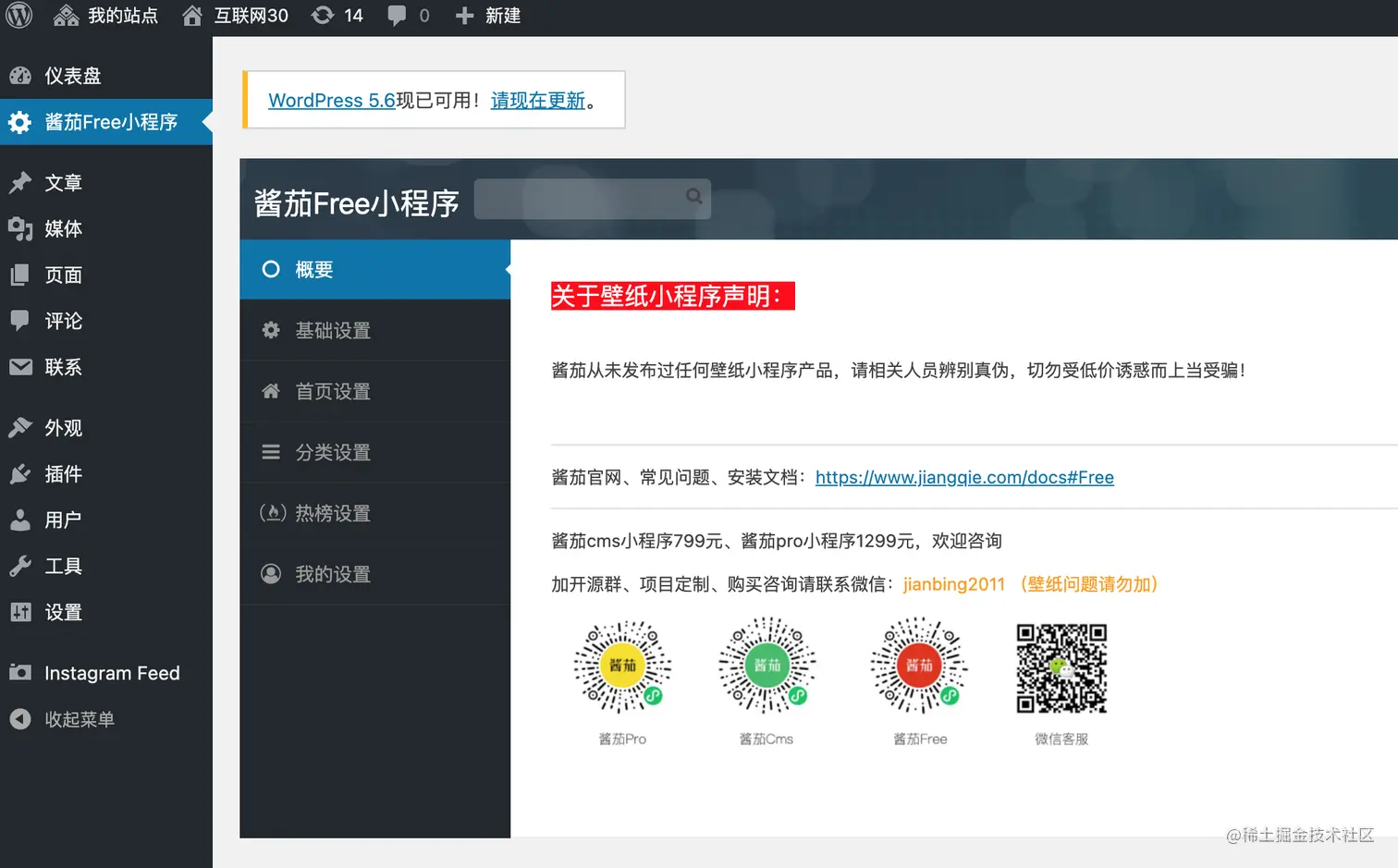The width and height of the screenshot is (1398, 868).
Task: Click the WordPress 5.6 link
Action: [332, 100]
